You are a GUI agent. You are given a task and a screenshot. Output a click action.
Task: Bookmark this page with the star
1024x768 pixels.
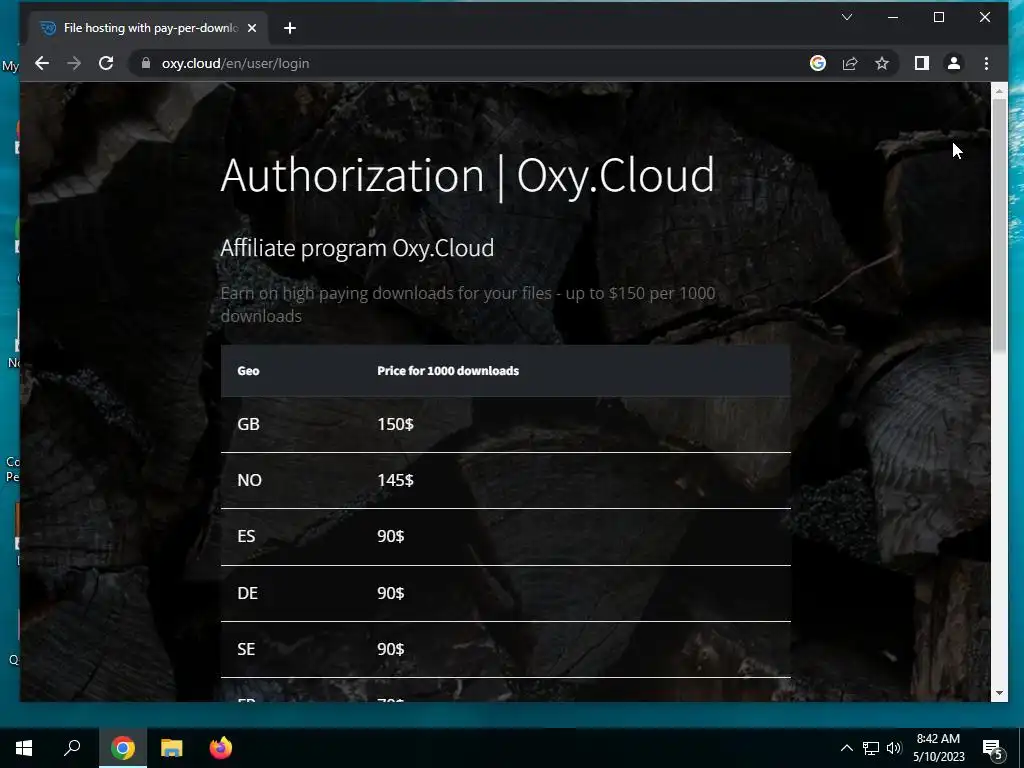pyautogui.click(x=882, y=63)
